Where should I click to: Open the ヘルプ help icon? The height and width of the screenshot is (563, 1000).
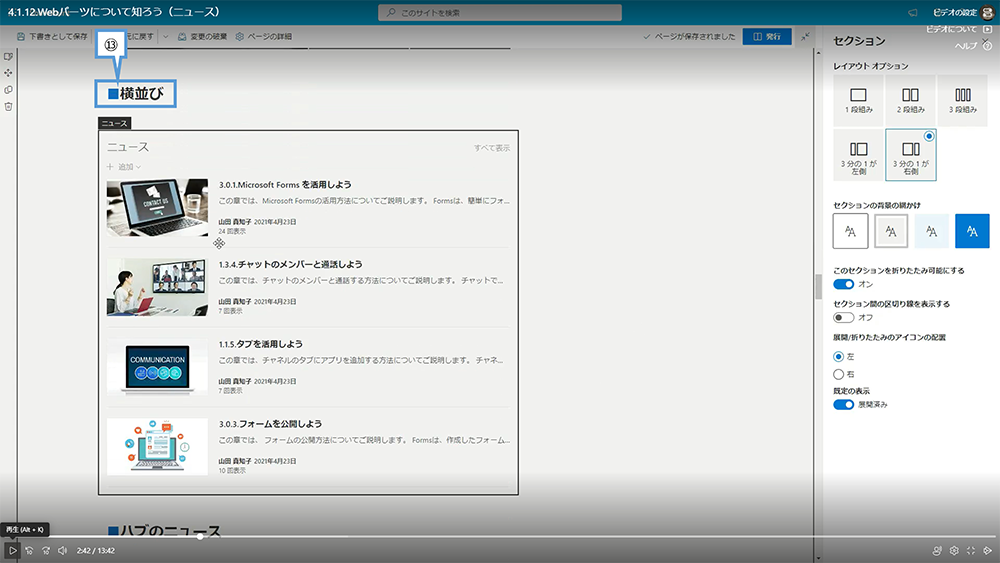[987, 46]
